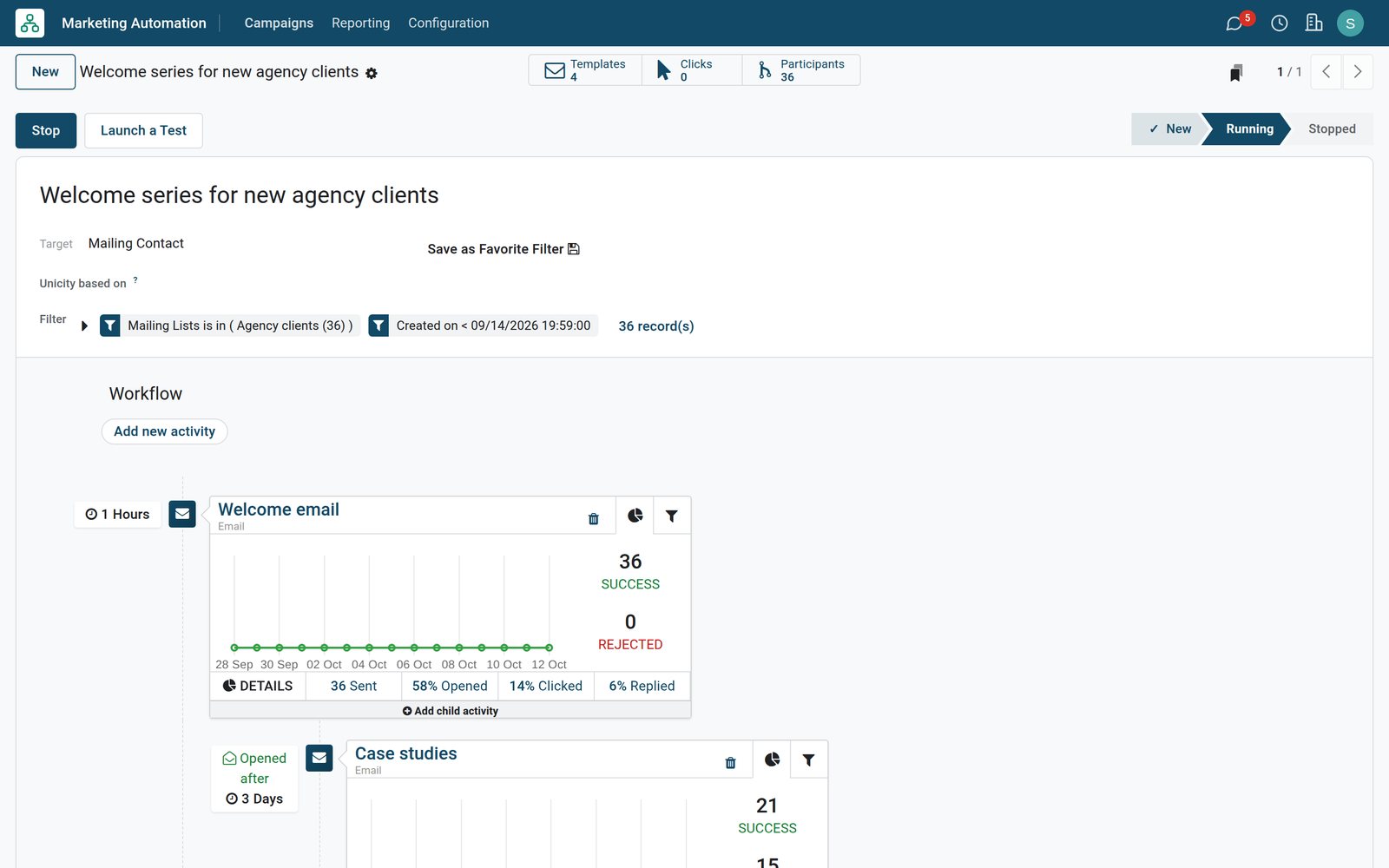
Task: Show the Case studies filter tab
Action: coord(809,759)
